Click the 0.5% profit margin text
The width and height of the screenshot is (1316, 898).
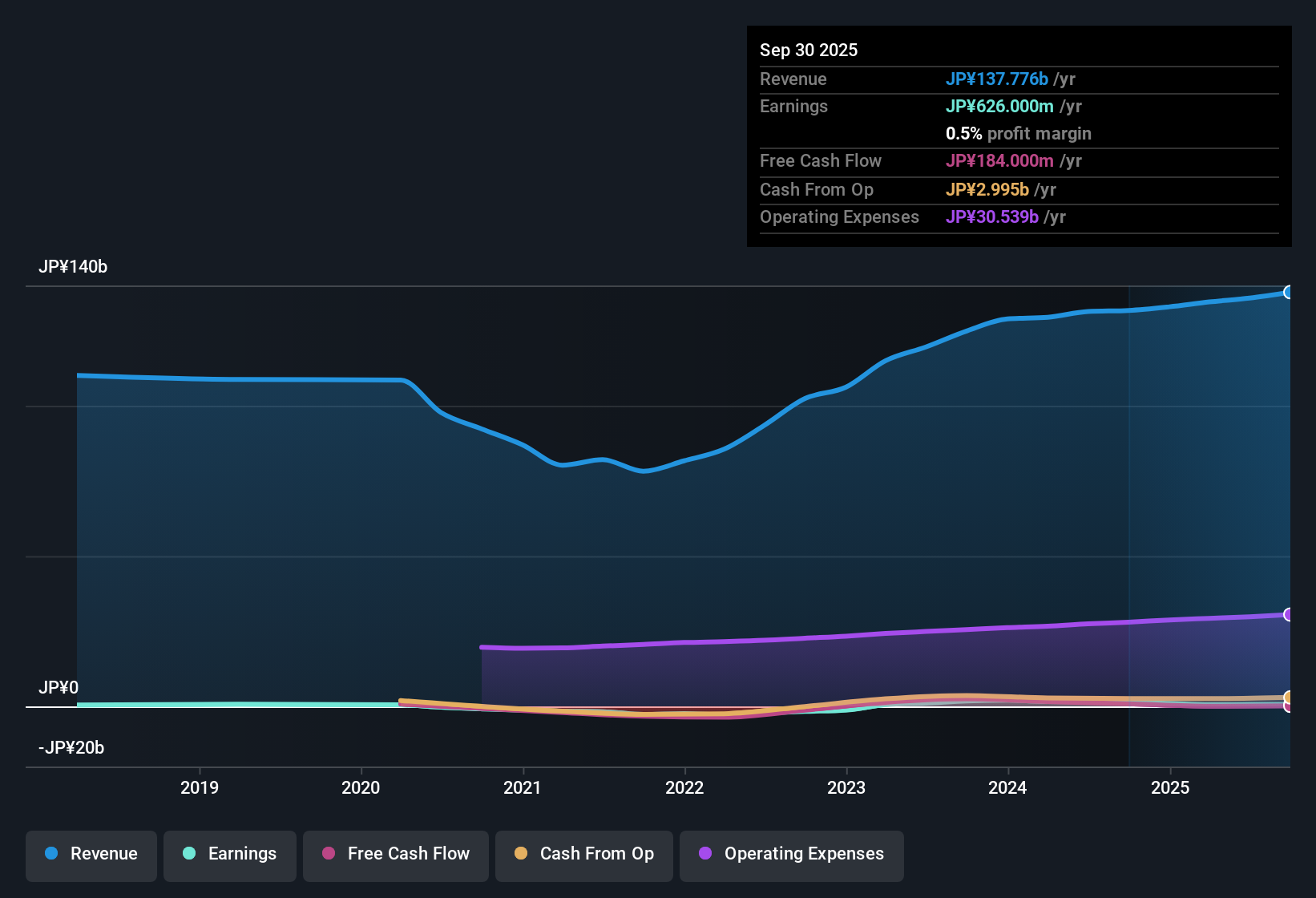[1018, 133]
